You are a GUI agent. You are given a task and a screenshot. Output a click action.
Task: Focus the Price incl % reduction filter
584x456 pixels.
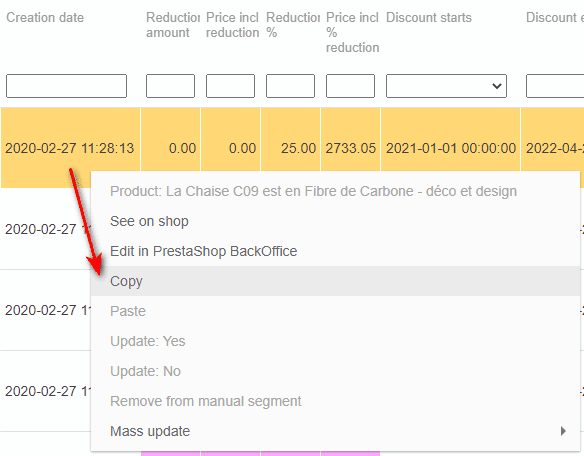pos(350,86)
